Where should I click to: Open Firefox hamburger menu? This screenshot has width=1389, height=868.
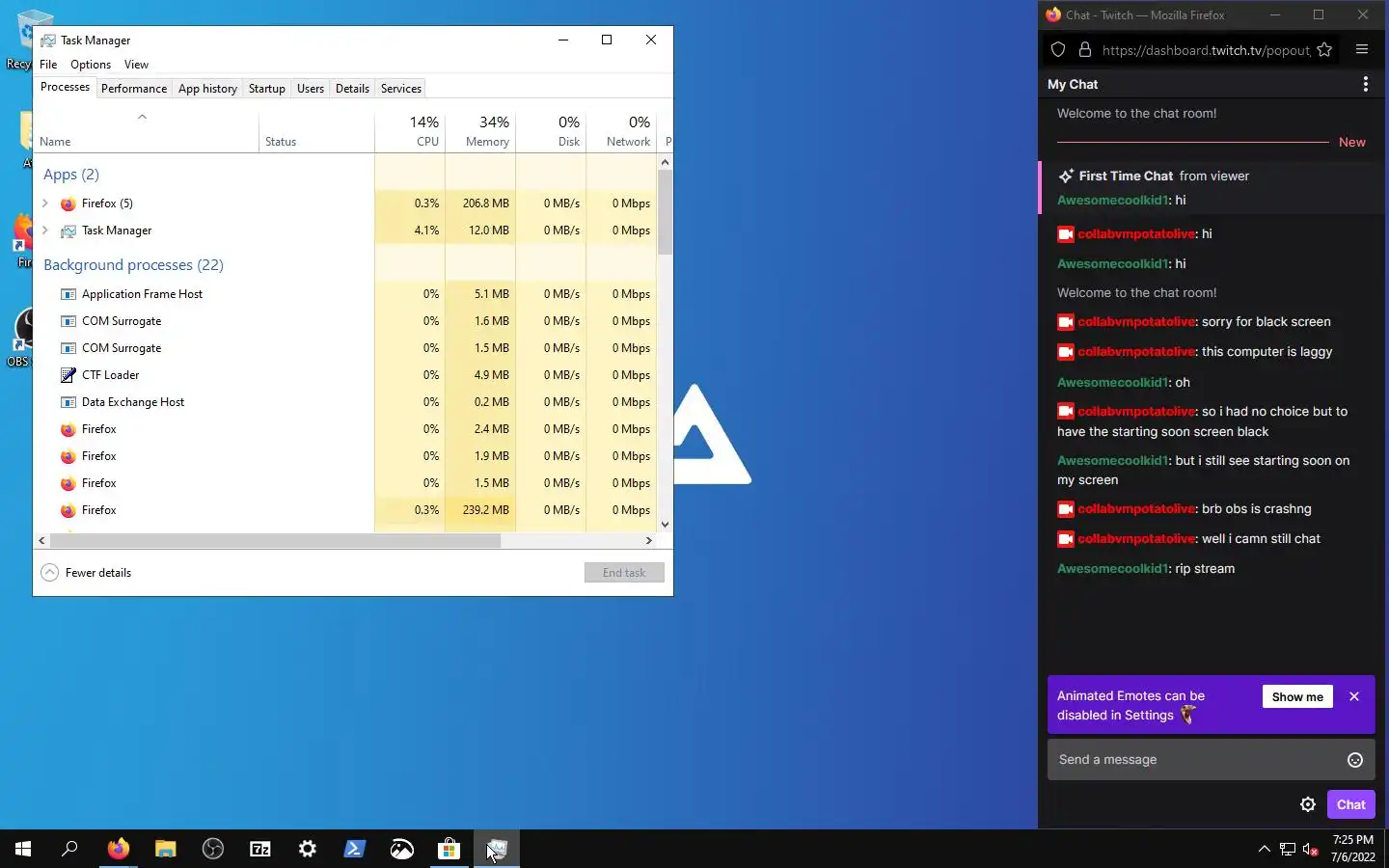1362,49
